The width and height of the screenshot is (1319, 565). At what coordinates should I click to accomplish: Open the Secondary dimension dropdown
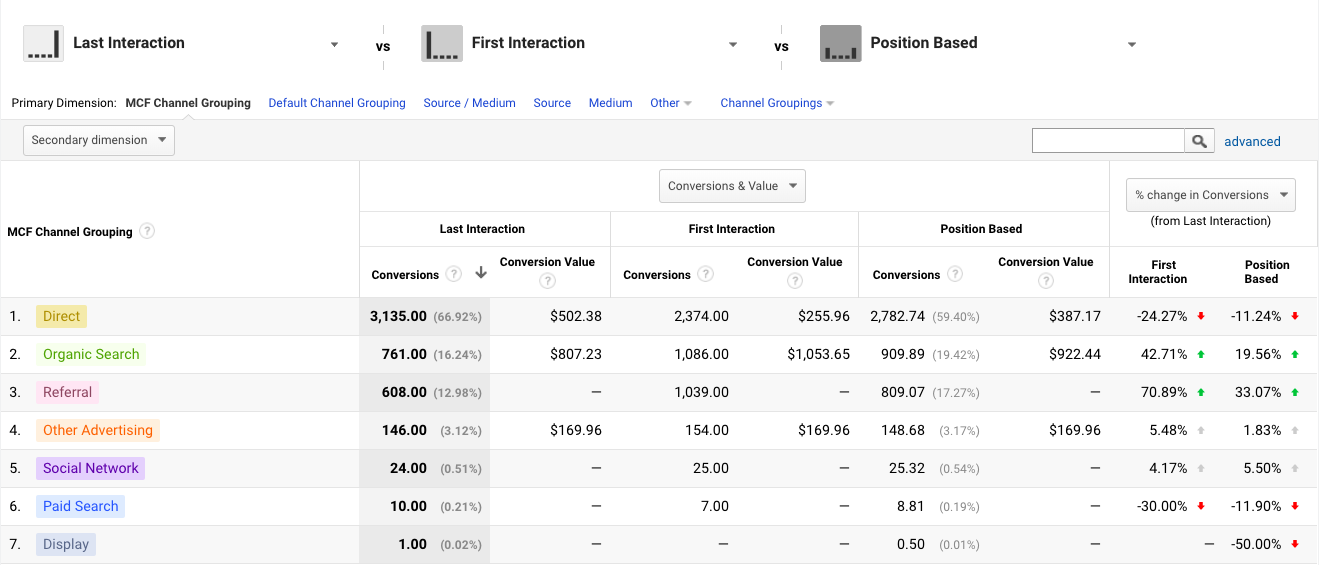pyautogui.click(x=99, y=140)
